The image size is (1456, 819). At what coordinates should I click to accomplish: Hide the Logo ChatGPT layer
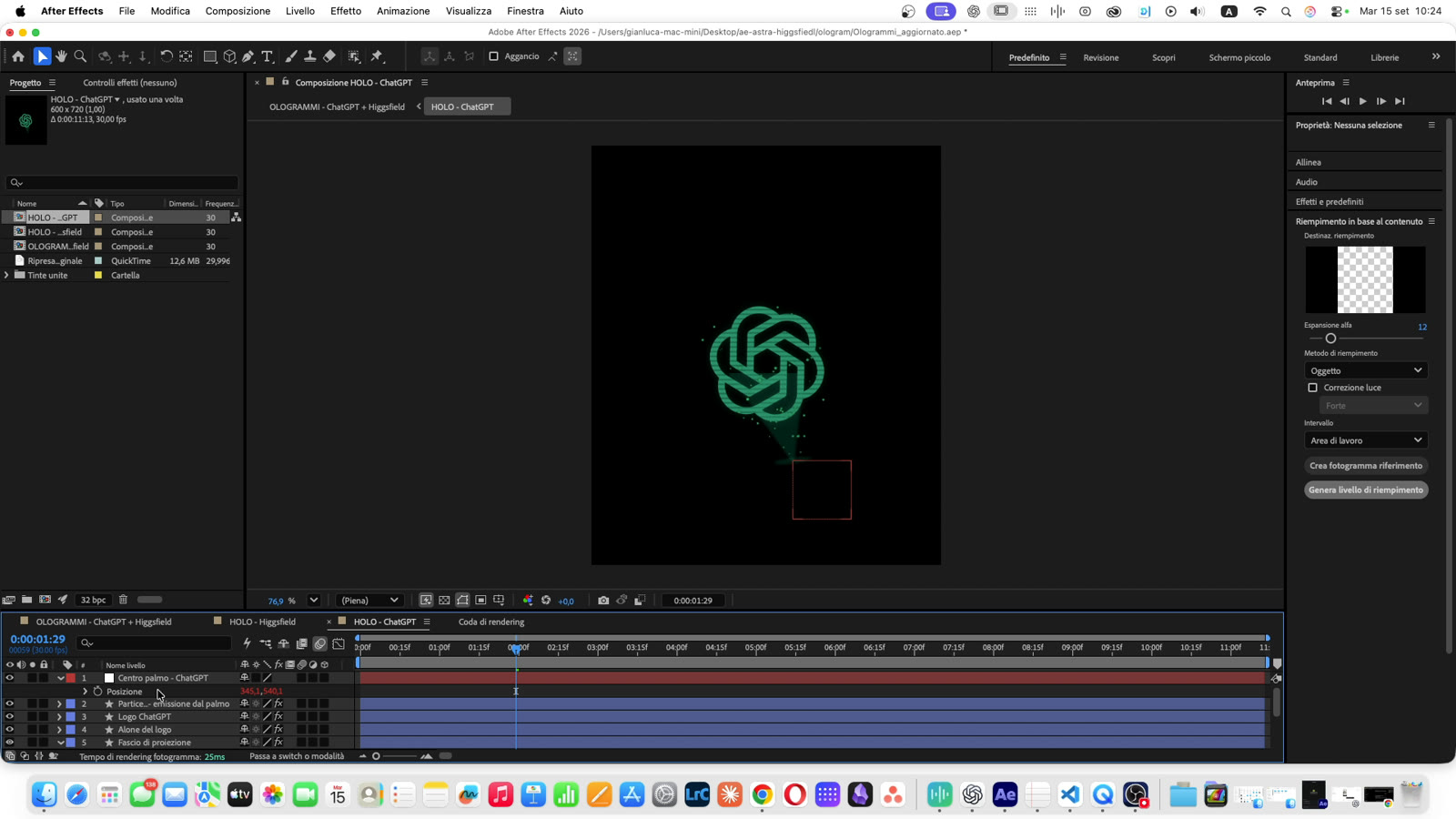[10, 717]
